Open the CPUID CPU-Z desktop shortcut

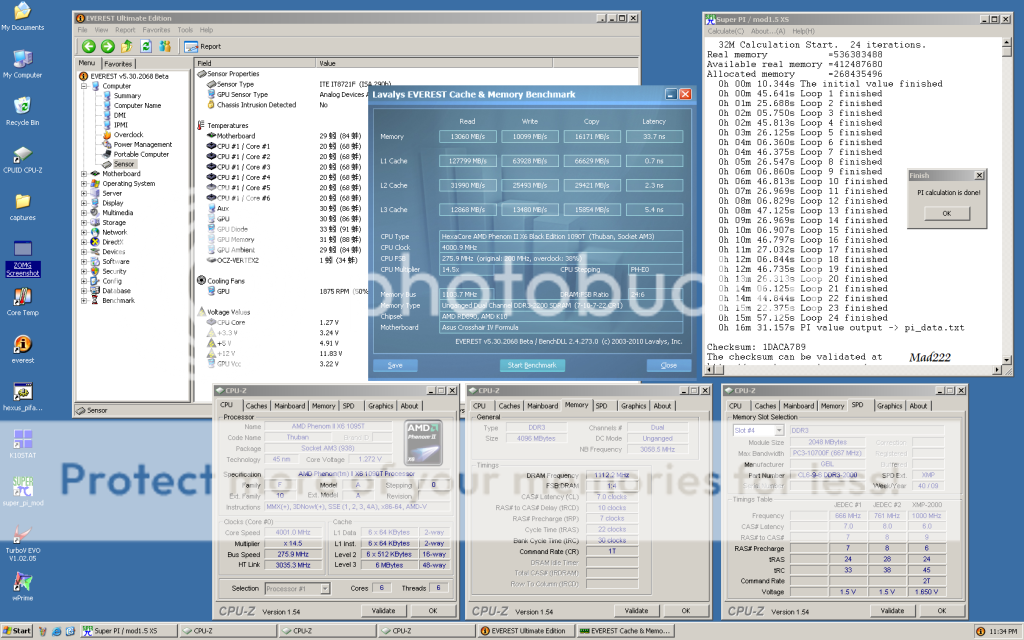click(22, 156)
